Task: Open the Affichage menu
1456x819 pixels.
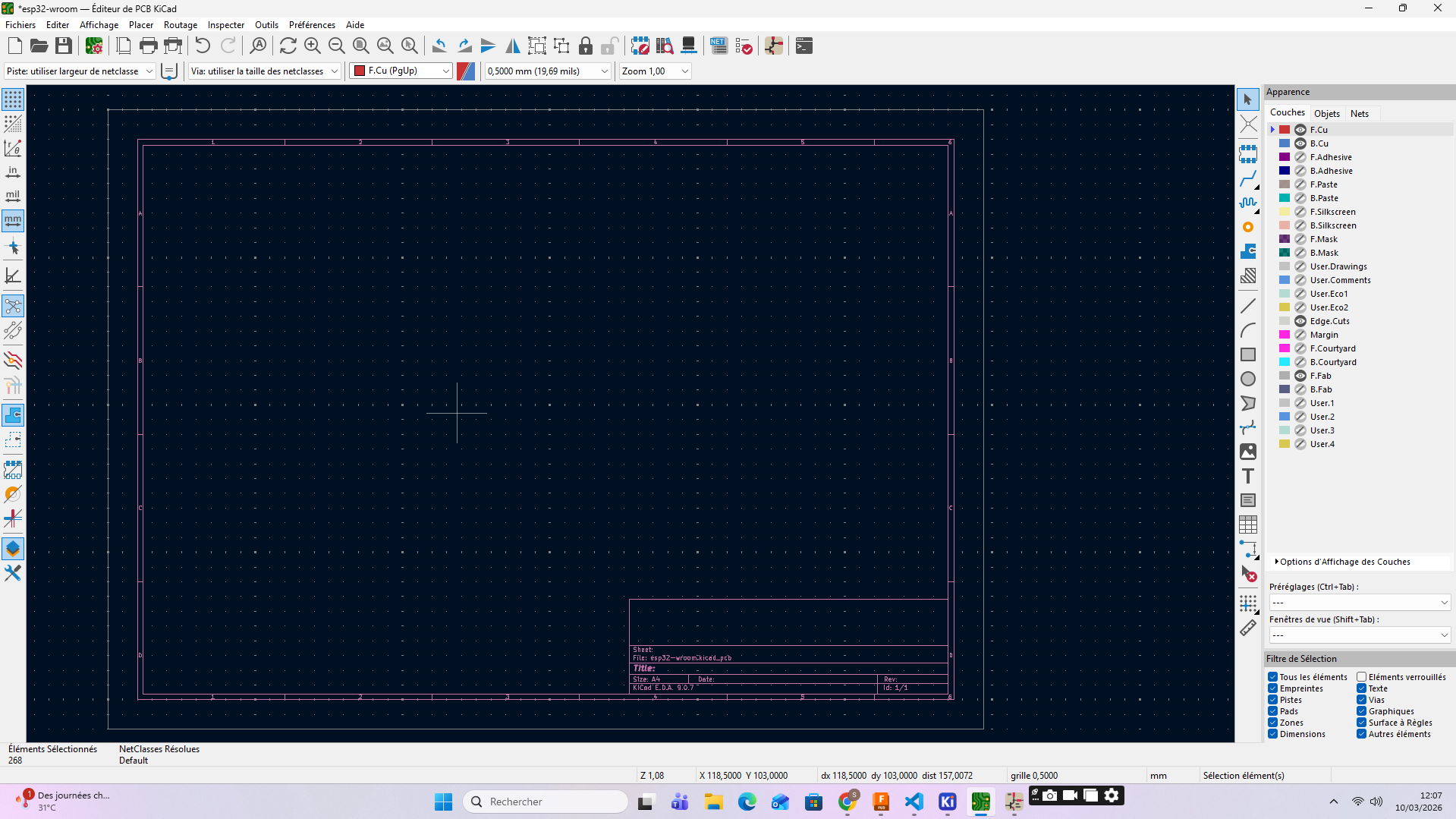Action: tap(99, 25)
